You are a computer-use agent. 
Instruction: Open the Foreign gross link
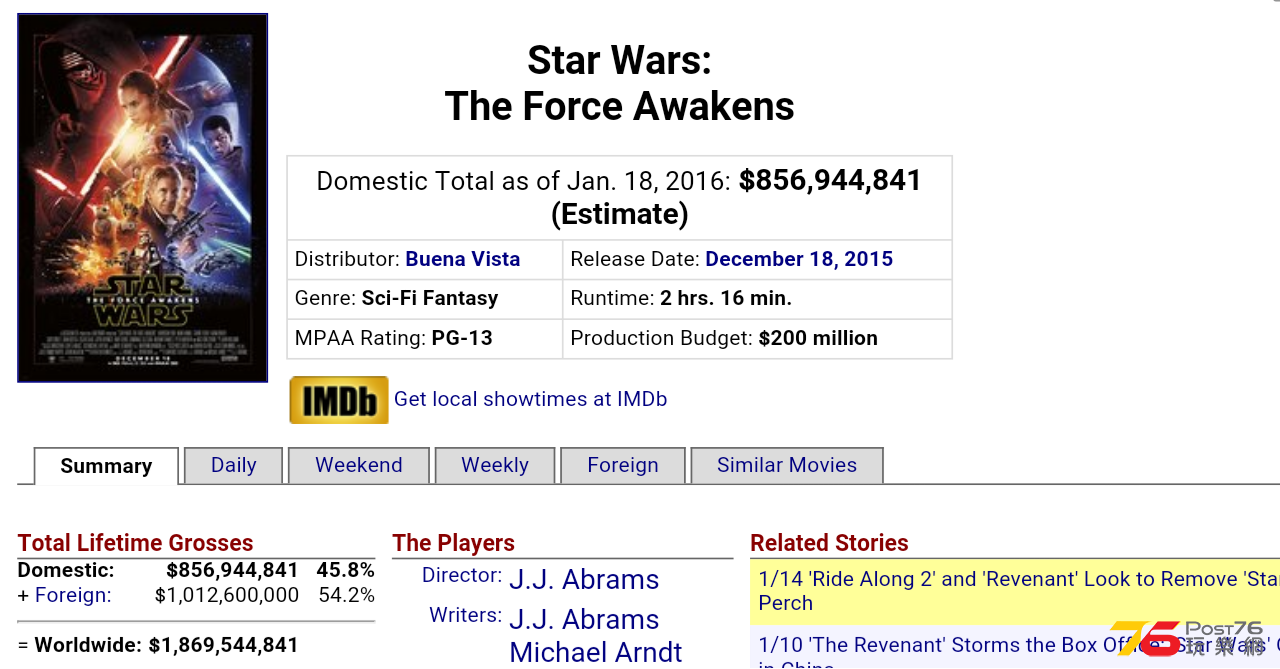tap(73, 595)
